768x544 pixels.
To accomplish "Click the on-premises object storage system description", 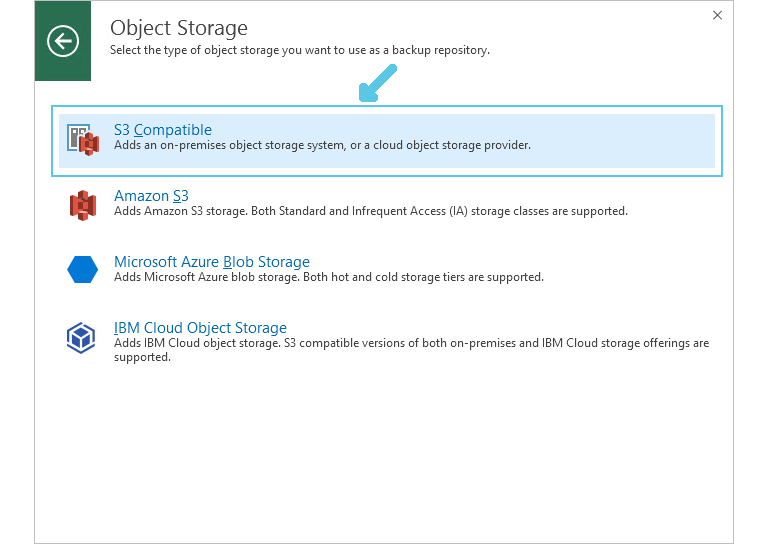I will [322, 145].
